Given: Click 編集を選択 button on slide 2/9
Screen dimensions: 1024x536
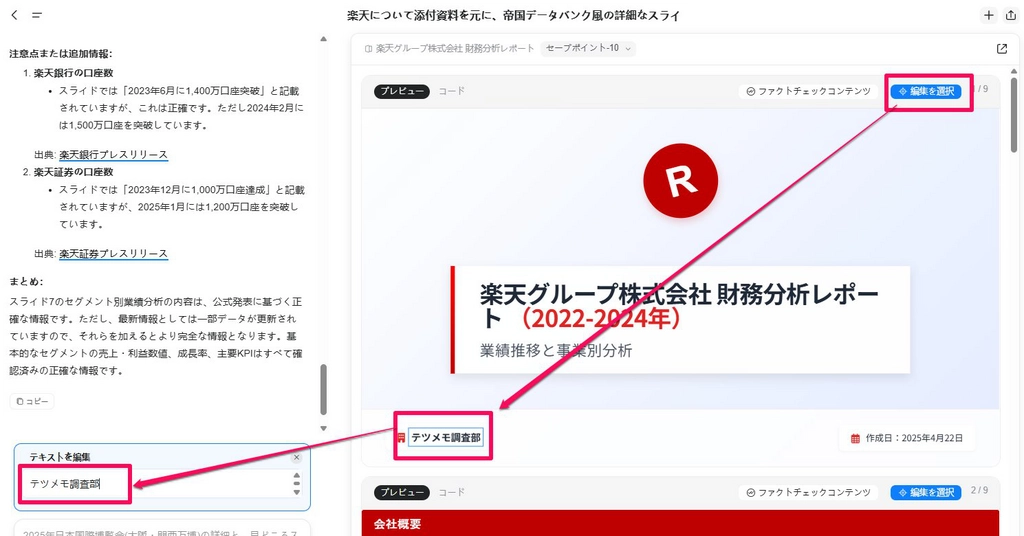Looking at the screenshot, I should point(926,492).
